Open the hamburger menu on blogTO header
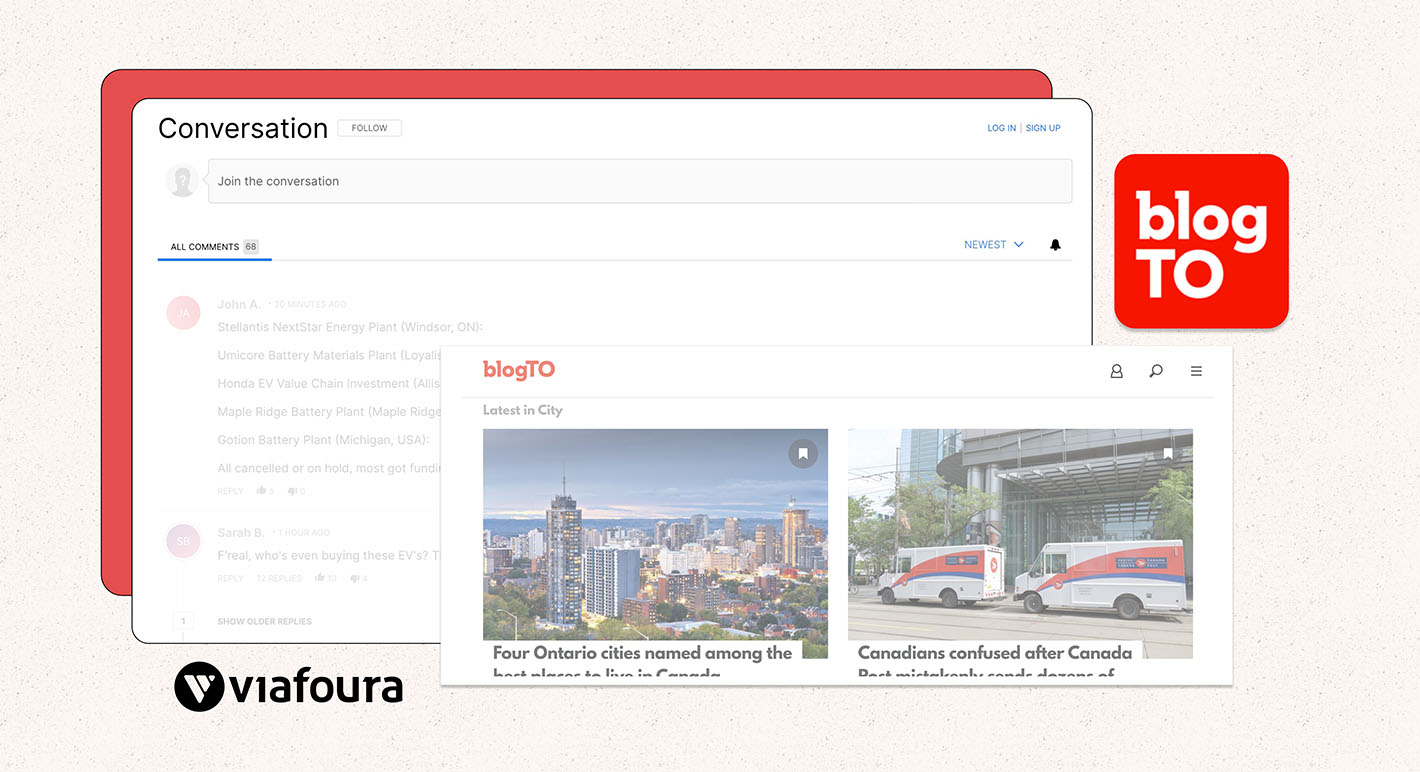Screen dimensions: 1420x772 click(1196, 371)
